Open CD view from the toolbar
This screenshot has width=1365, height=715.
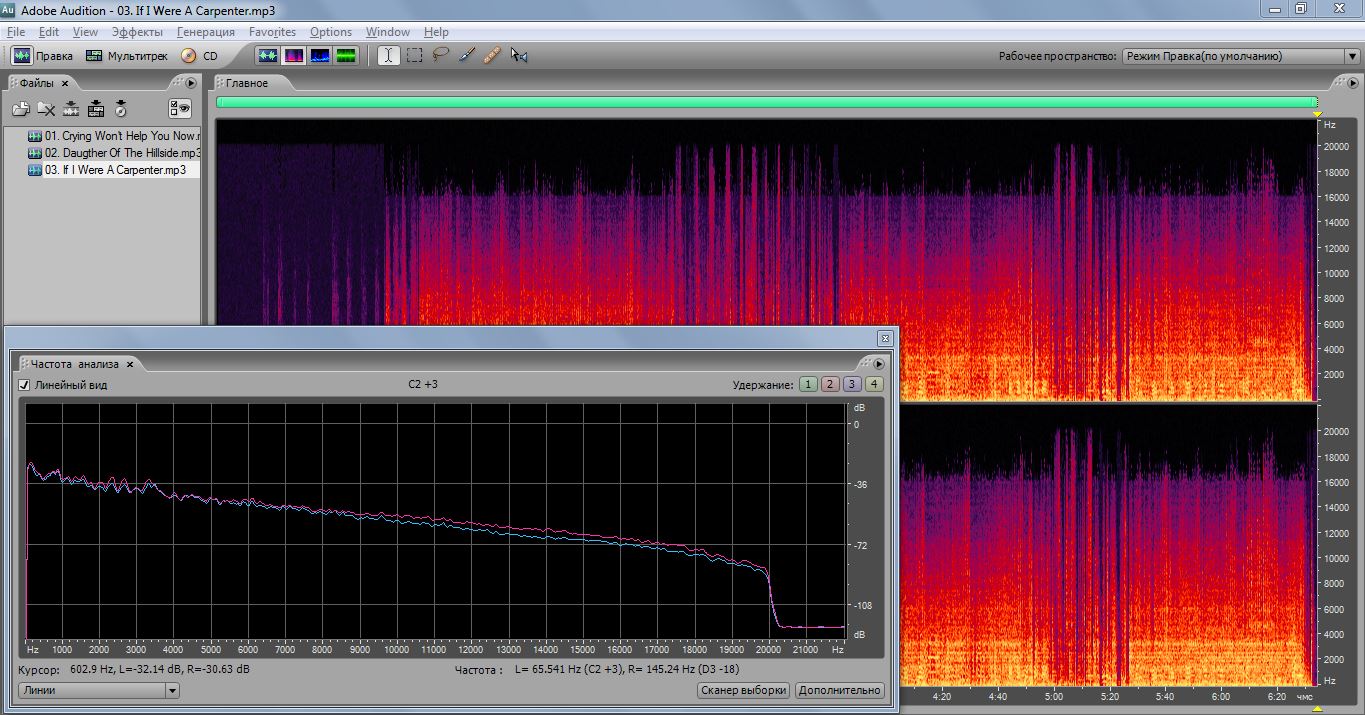tap(199, 56)
